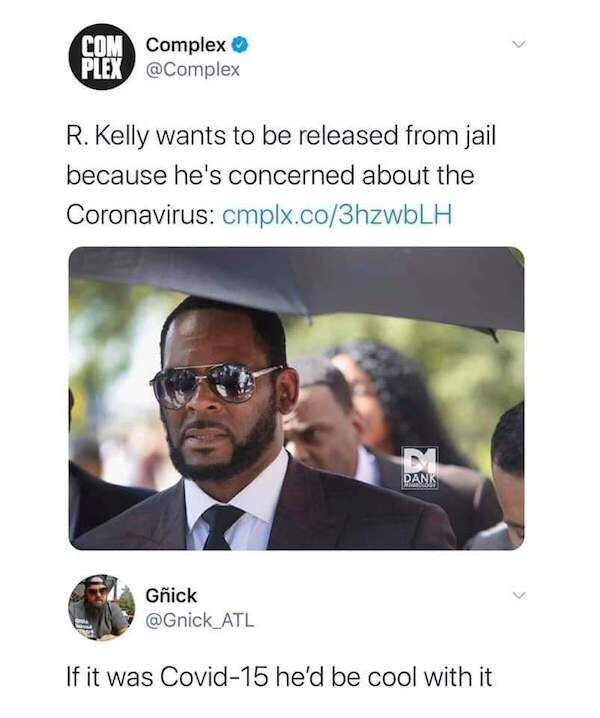Open the attached tweet photo

pyautogui.click(x=297, y=398)
